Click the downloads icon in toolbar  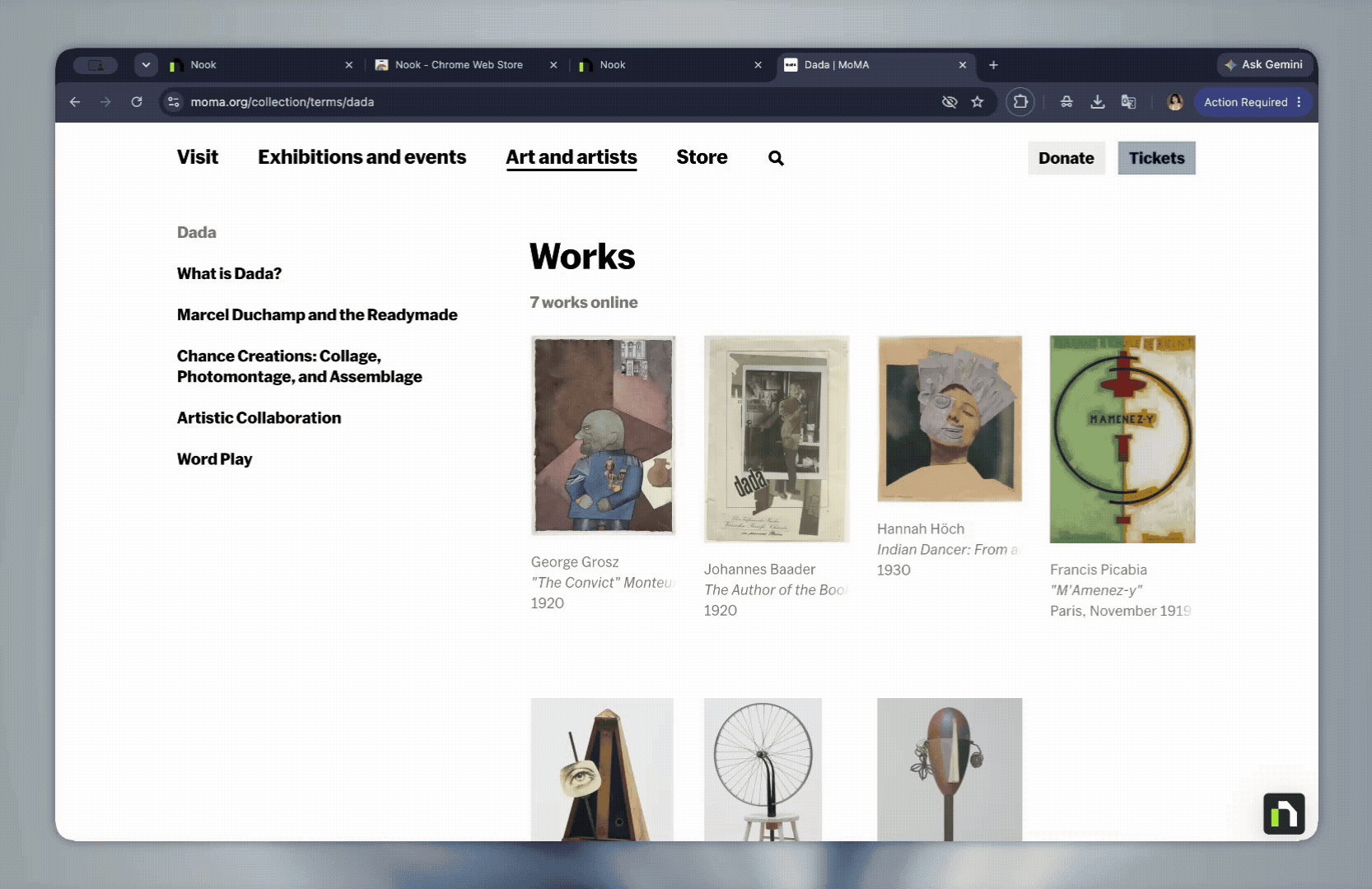coord(1098,102)
